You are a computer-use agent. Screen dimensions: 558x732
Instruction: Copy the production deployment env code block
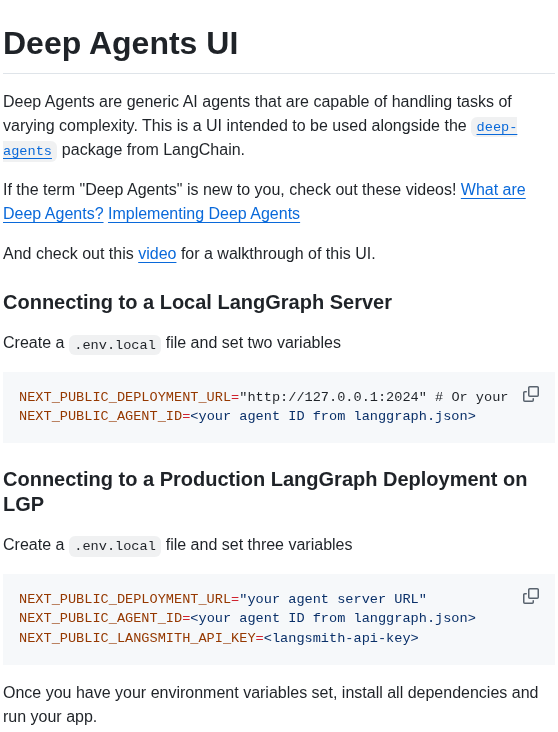tap(530, 596)
